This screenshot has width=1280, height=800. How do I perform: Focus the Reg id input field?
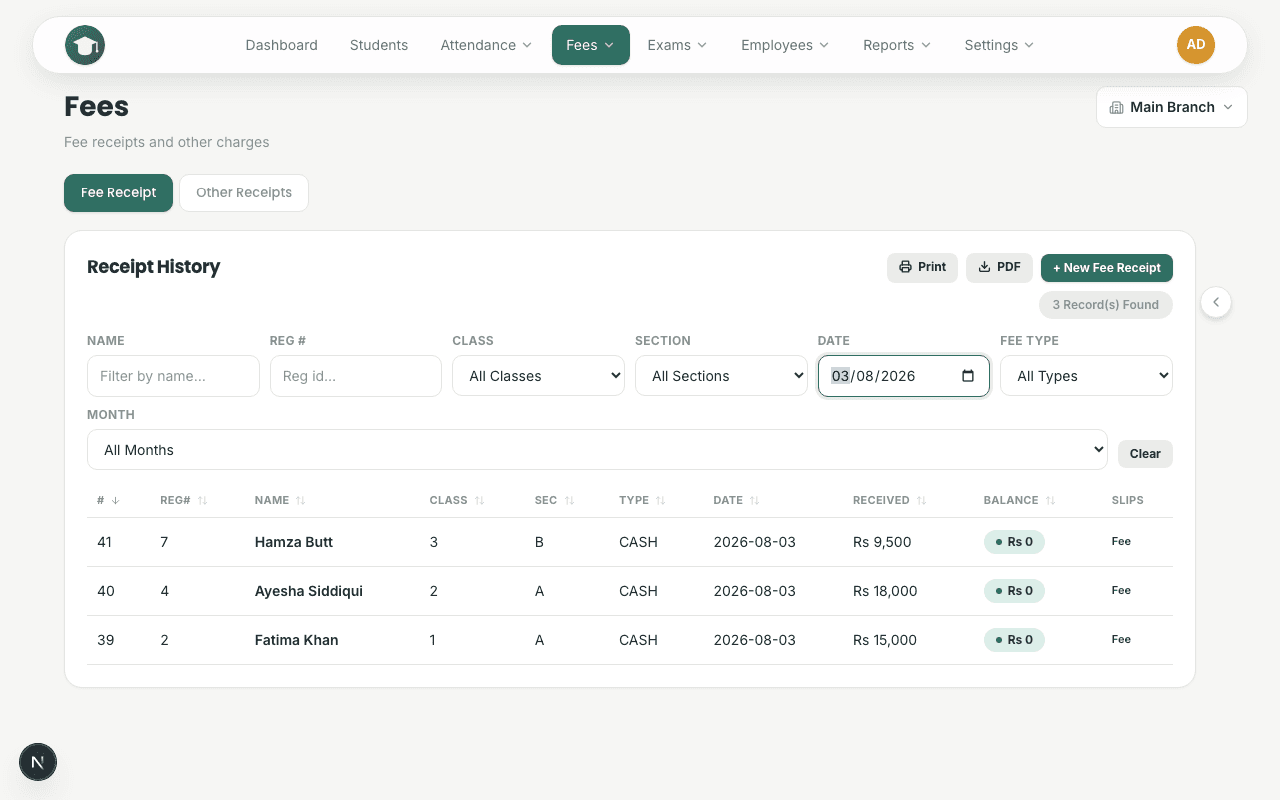point(355,376)
